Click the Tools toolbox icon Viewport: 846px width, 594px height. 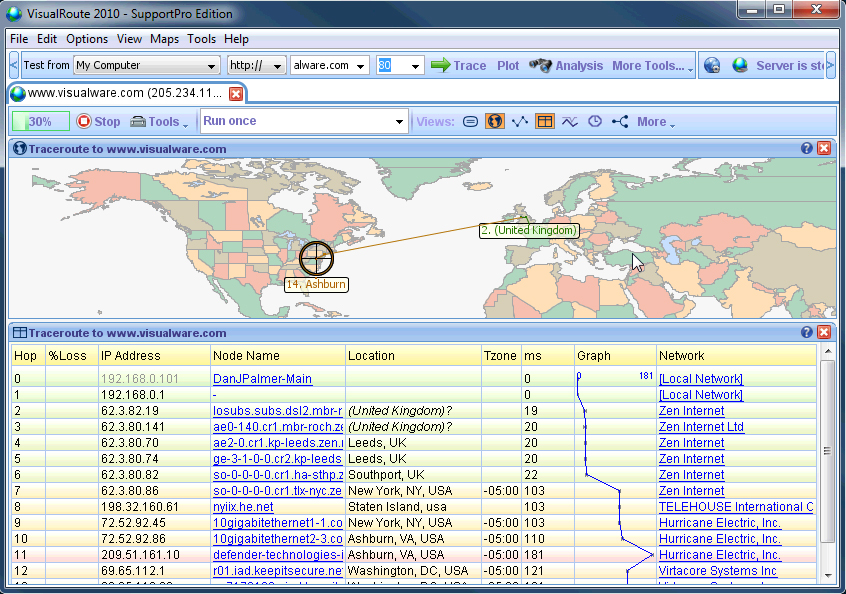coord(138,121)
